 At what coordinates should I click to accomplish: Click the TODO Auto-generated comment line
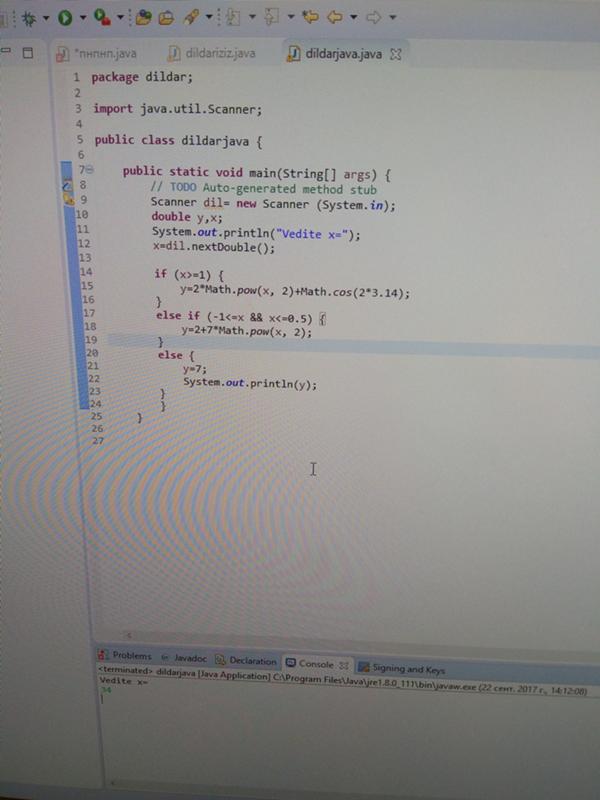tap(264, 189)
